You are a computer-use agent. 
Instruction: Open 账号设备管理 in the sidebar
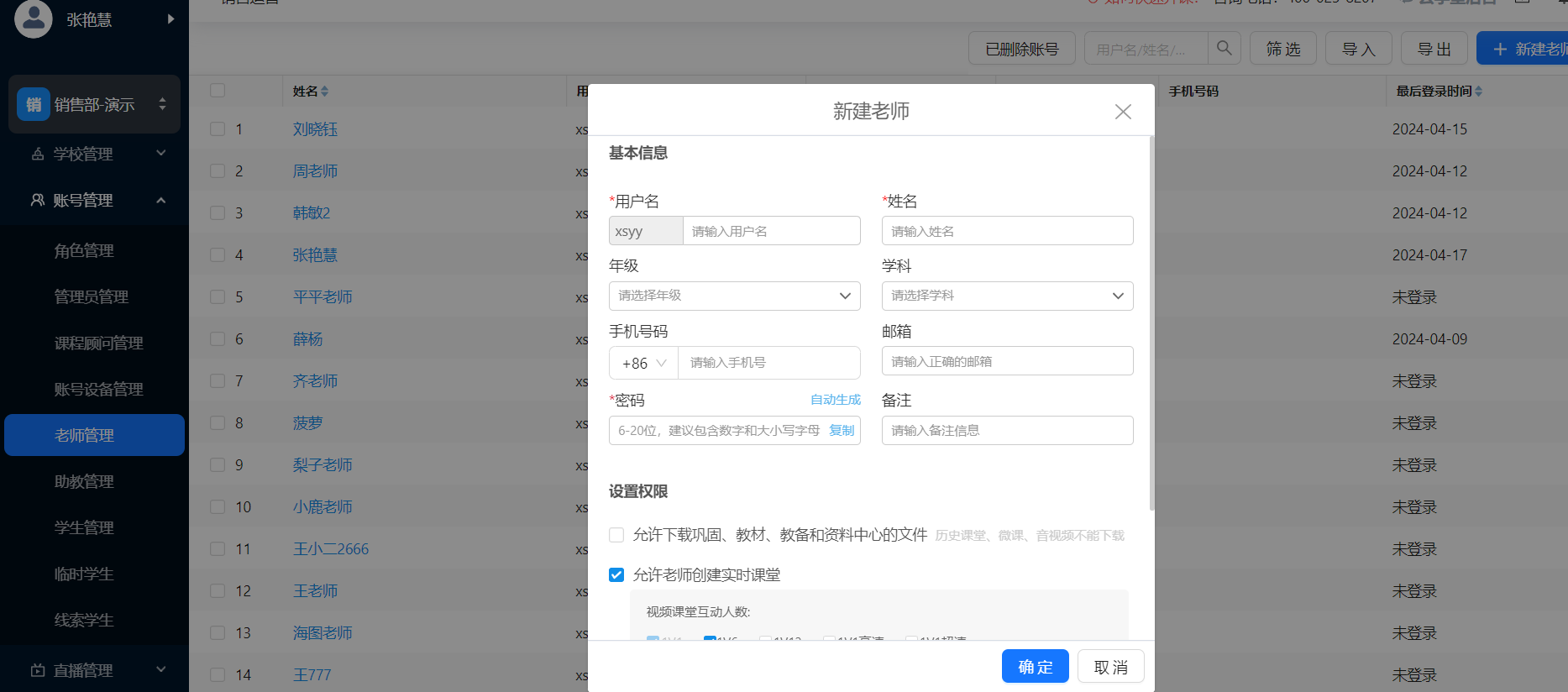(99, 389)
